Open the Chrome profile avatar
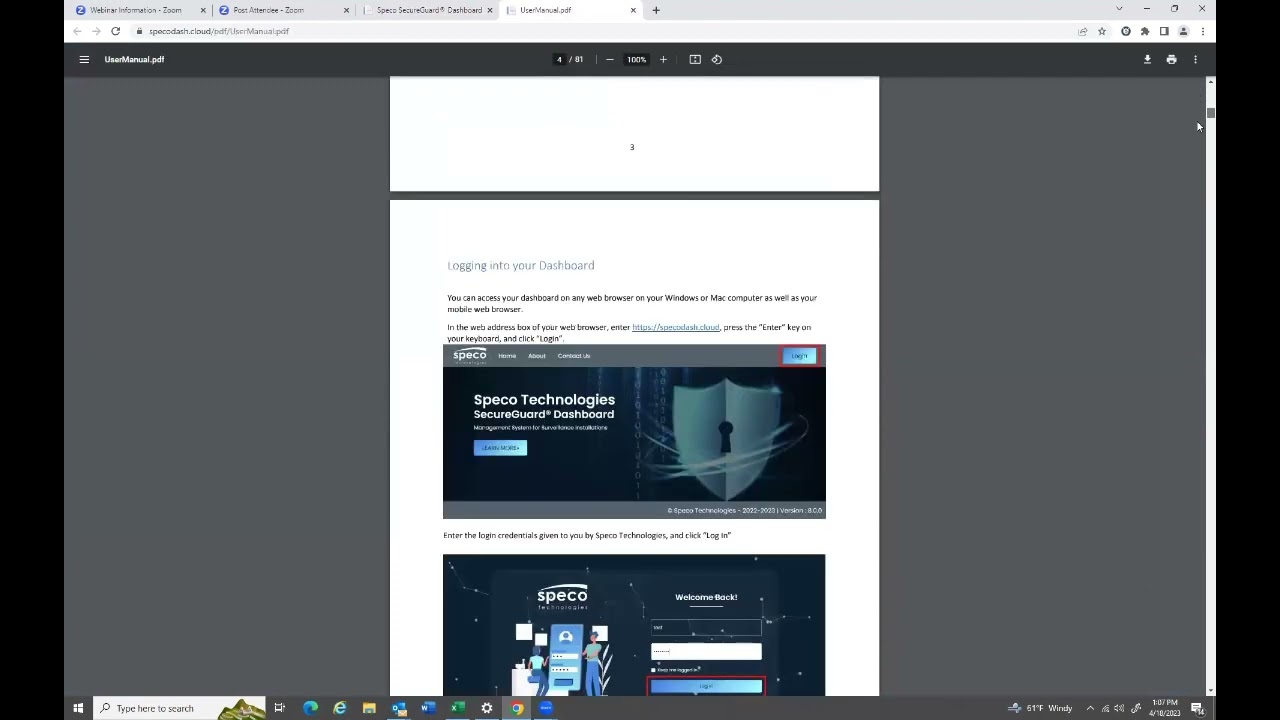The width and height of the screenshot is (1280, 720). coord(1183,31)
